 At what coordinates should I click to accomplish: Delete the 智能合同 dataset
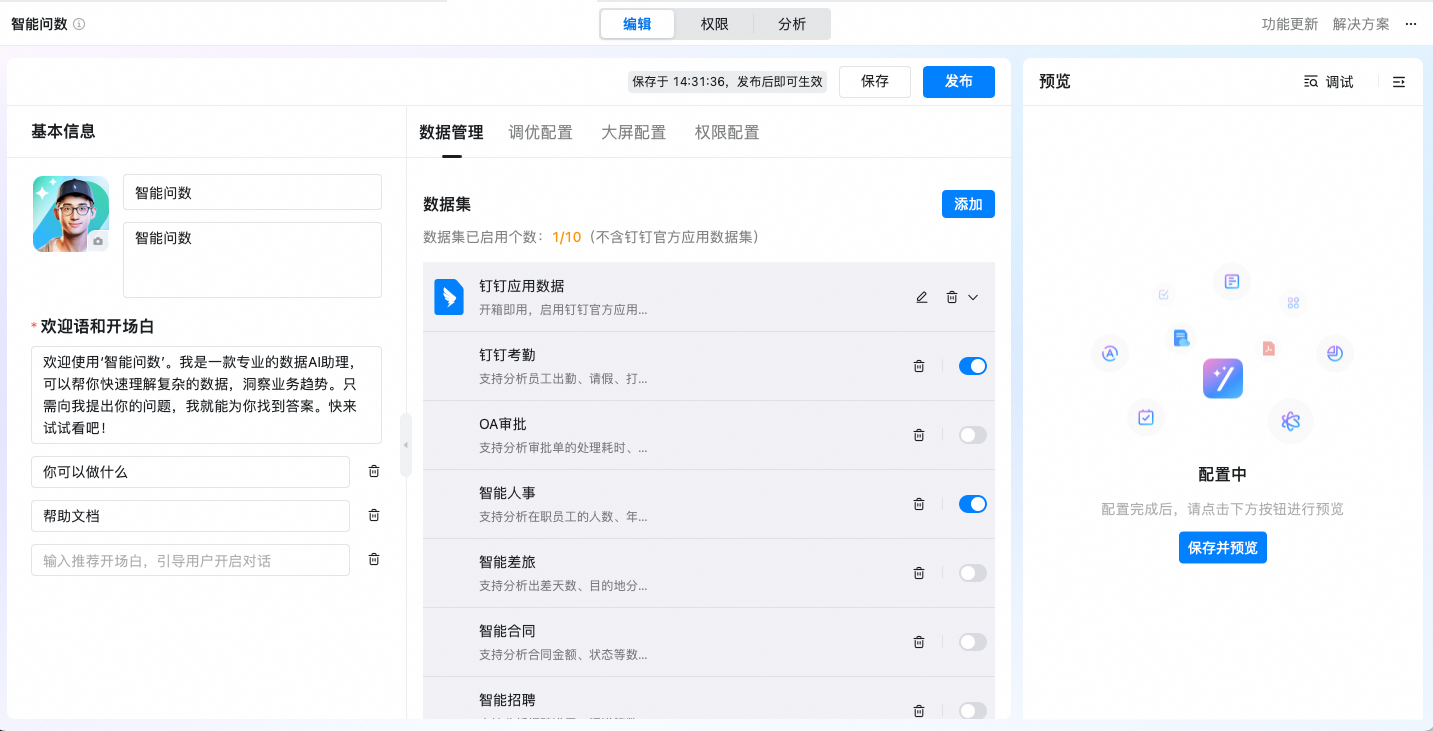pos(919,642)
